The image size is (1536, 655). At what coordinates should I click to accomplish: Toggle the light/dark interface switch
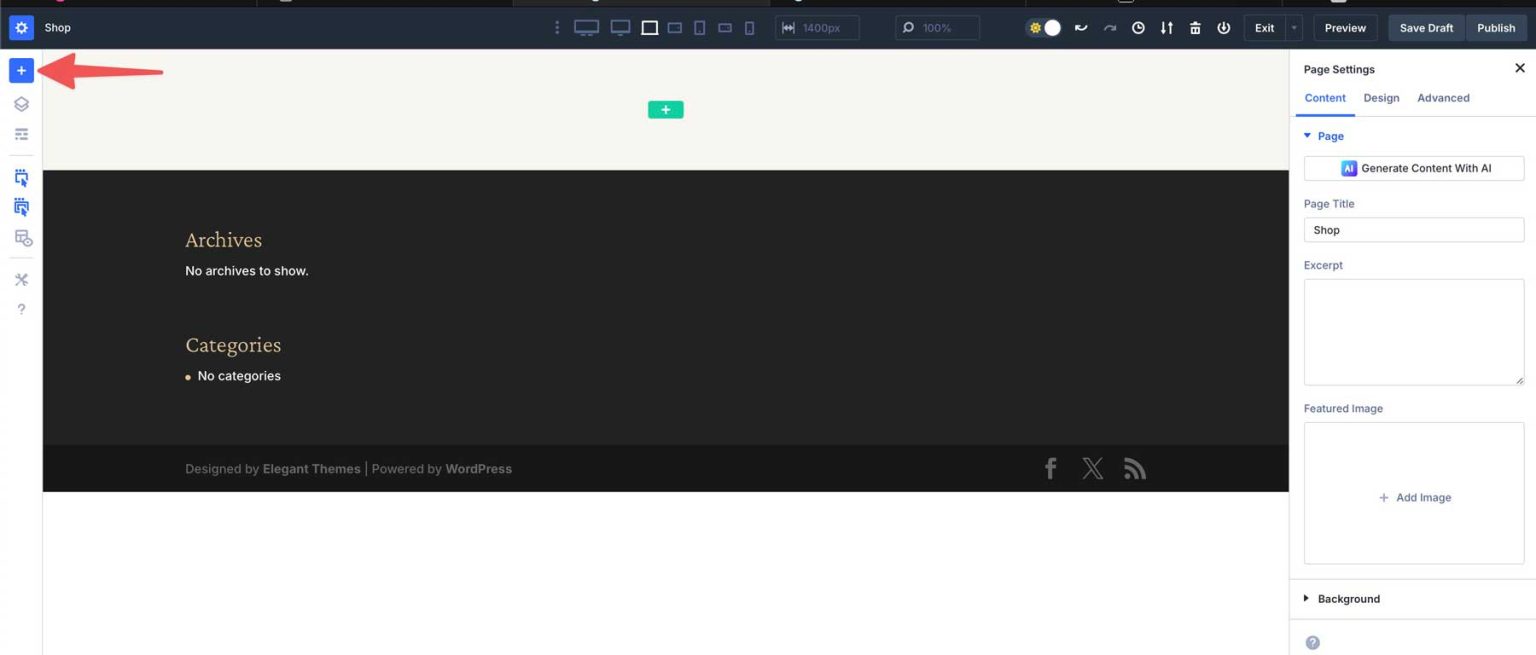coord(1043,27)
